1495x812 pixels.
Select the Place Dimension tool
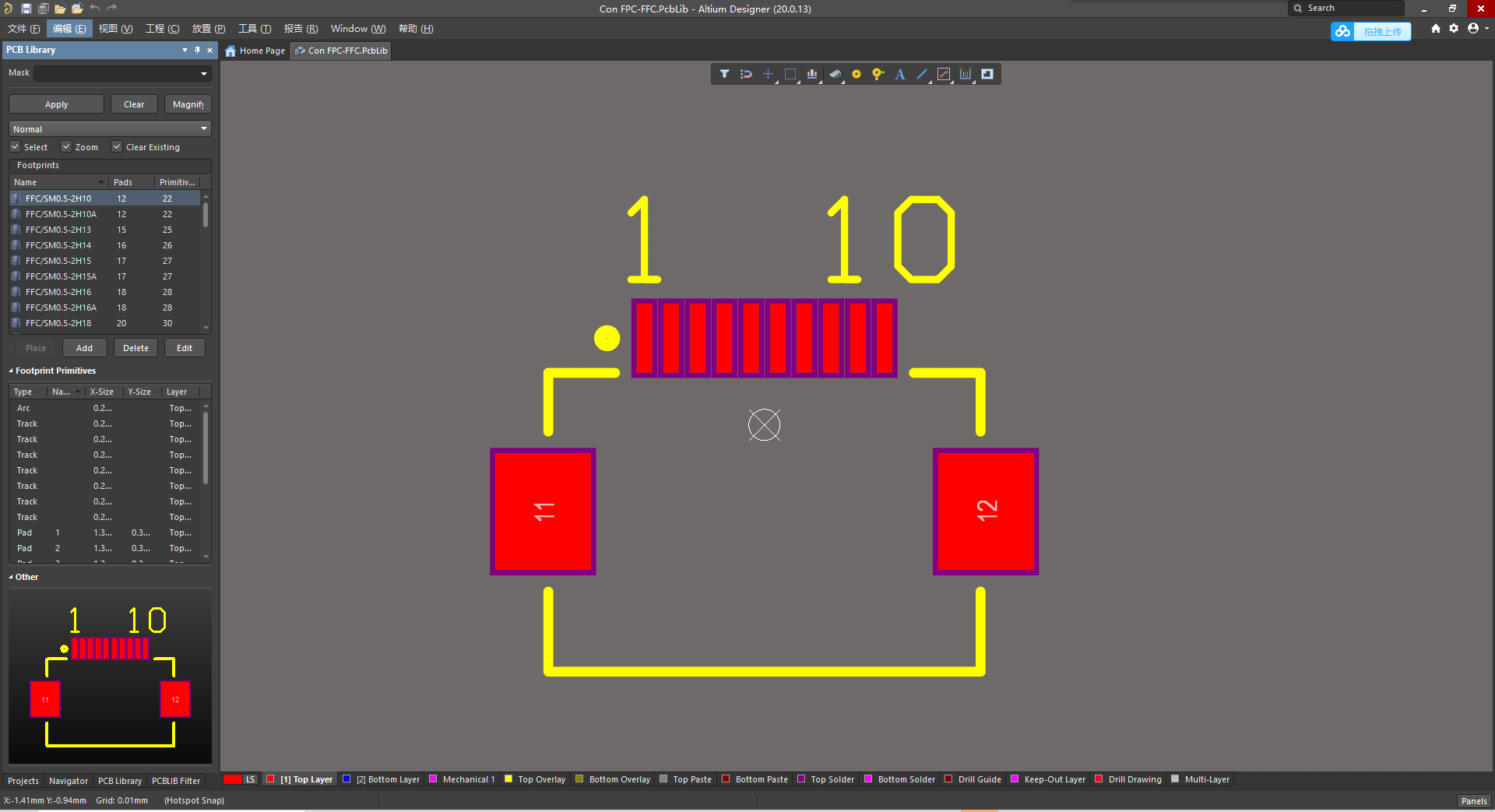click(966, 74)
